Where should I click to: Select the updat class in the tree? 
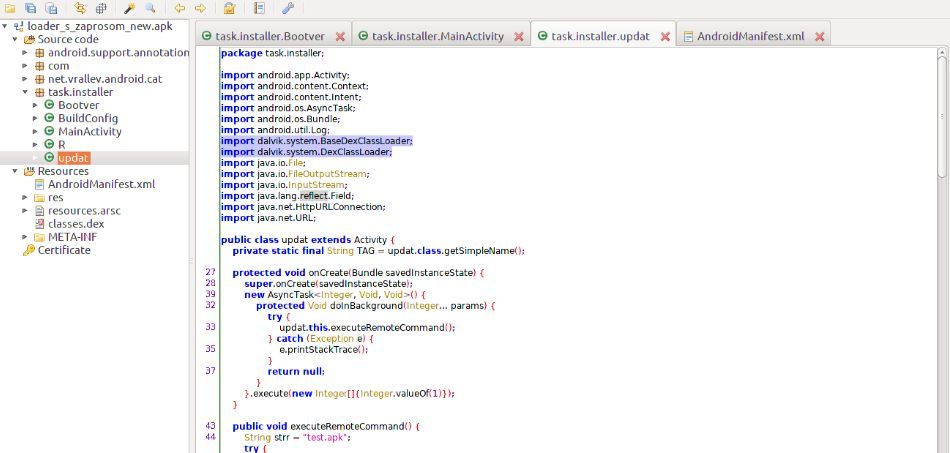point(73,158)
